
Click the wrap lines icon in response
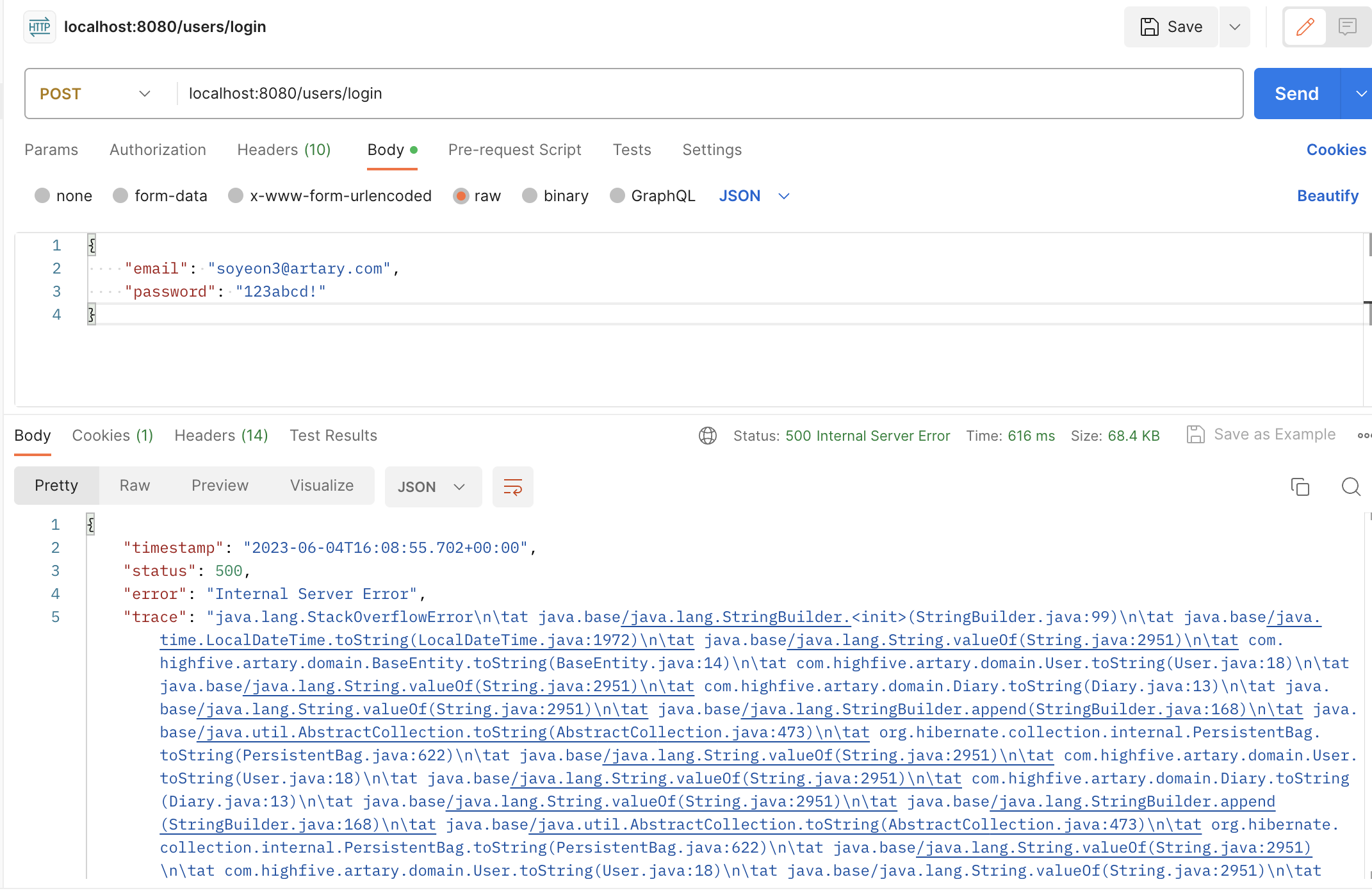512,487
